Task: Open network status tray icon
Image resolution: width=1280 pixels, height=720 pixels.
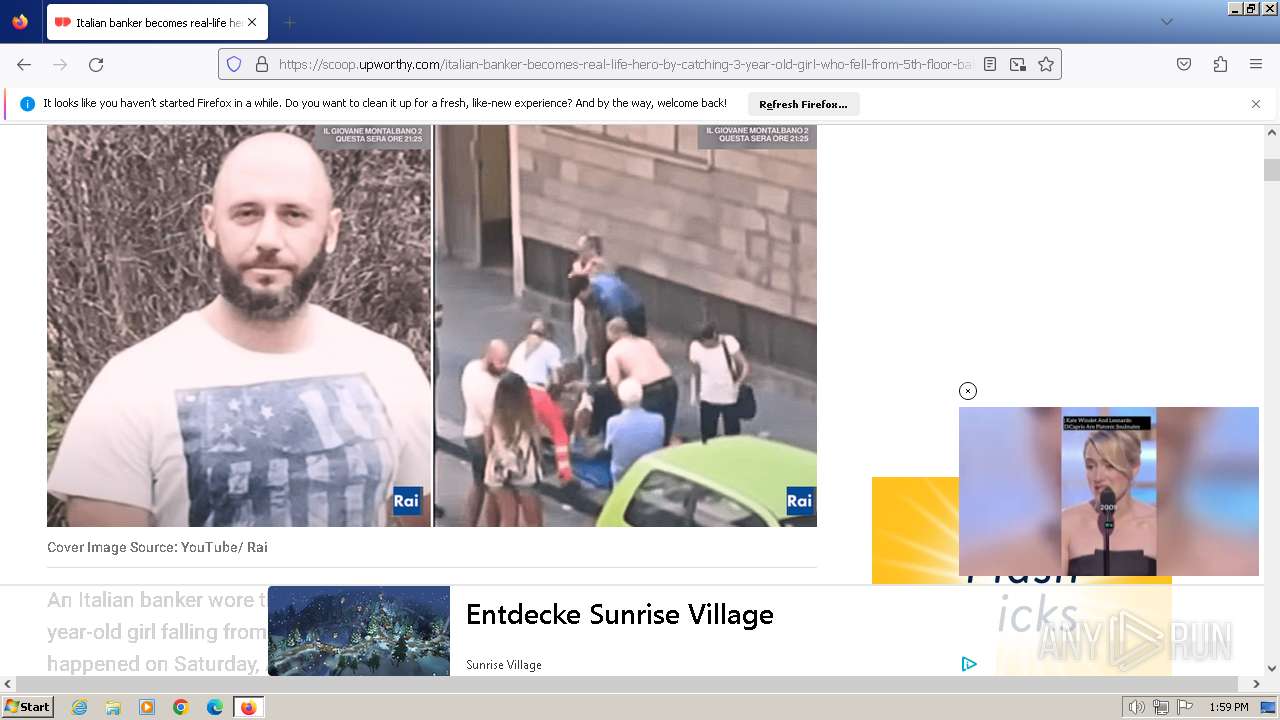Action: click(x=1160, y=707)
